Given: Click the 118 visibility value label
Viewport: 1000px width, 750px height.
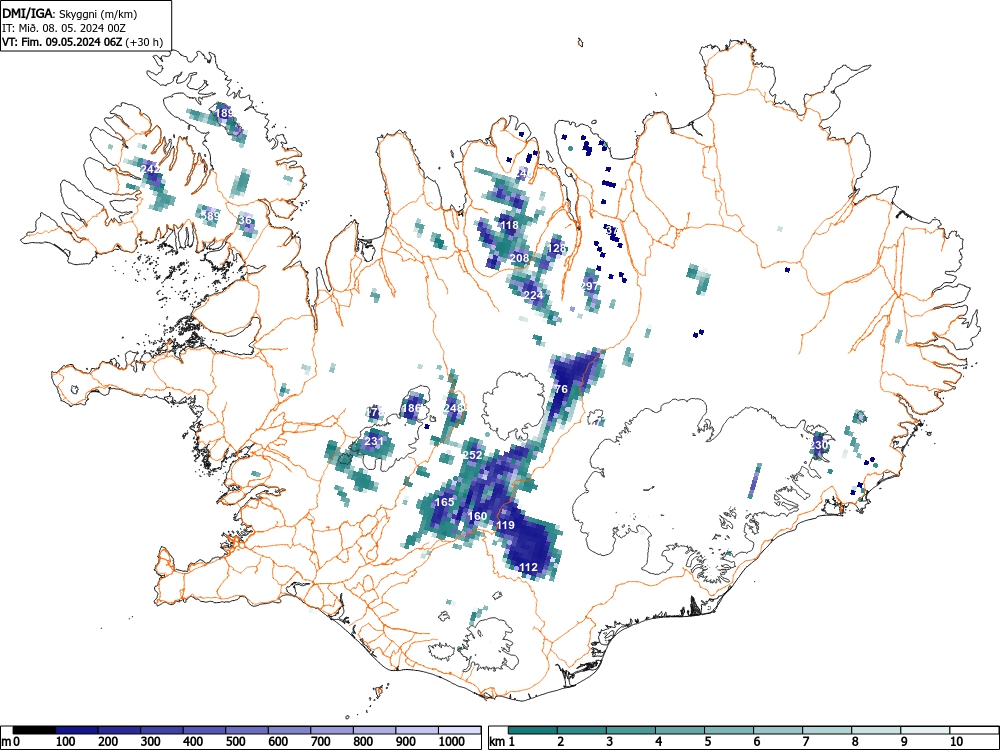Looking at the screenshot, I should pos(509,225).
